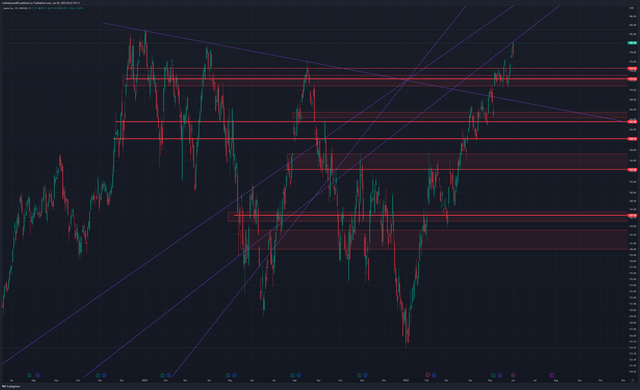This screenshot has width=640, height=390.
Task: Select the blue dividend marker at Nov 2022
Action: pos(366,375)
